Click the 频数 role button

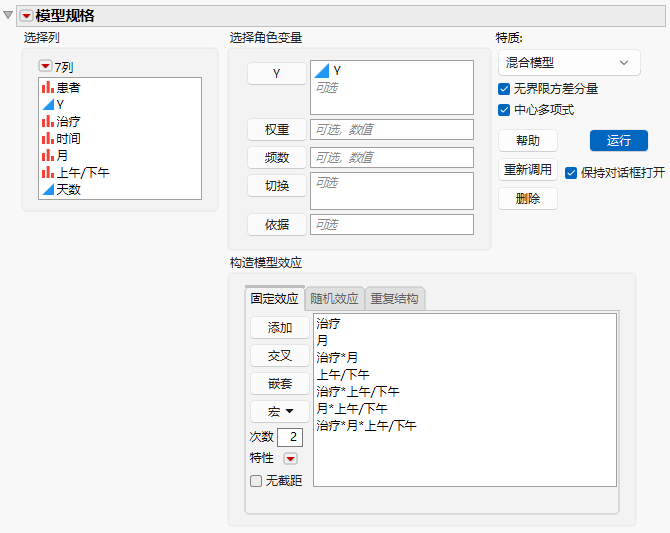coord(276,158)
